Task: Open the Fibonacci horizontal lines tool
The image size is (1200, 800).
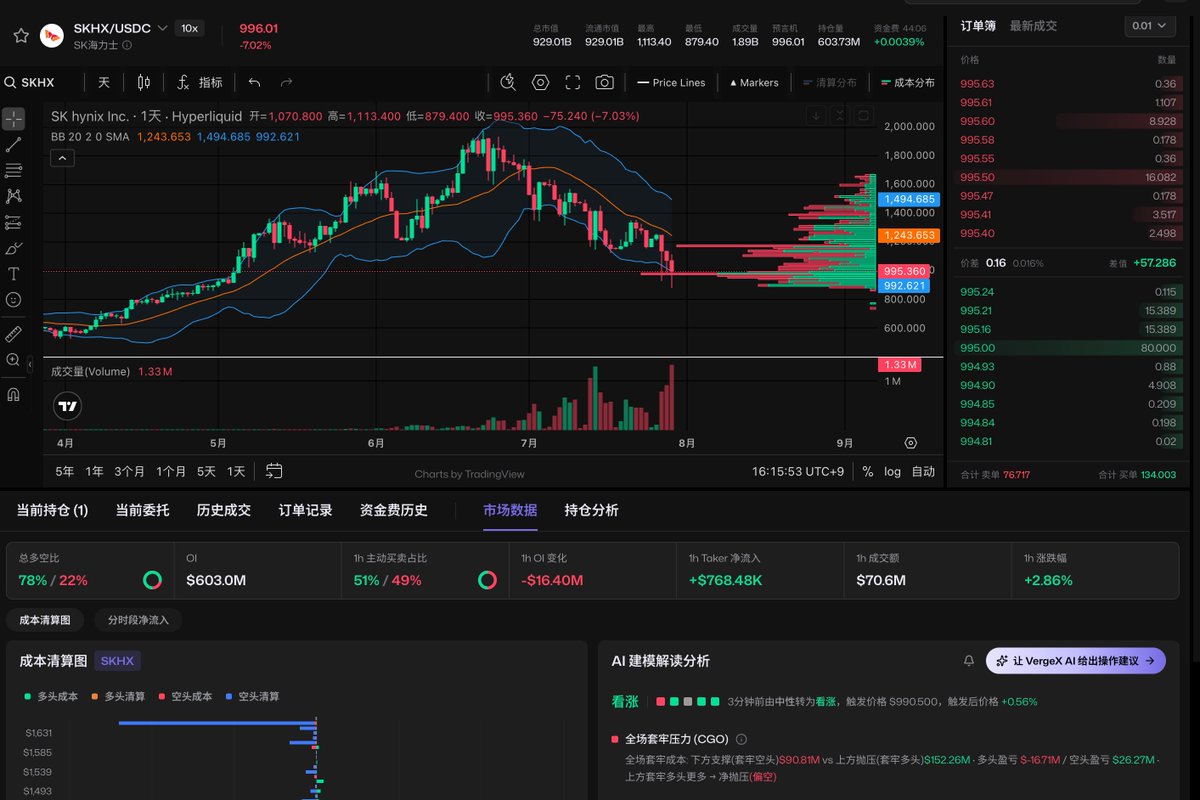Action: point(13,171)
